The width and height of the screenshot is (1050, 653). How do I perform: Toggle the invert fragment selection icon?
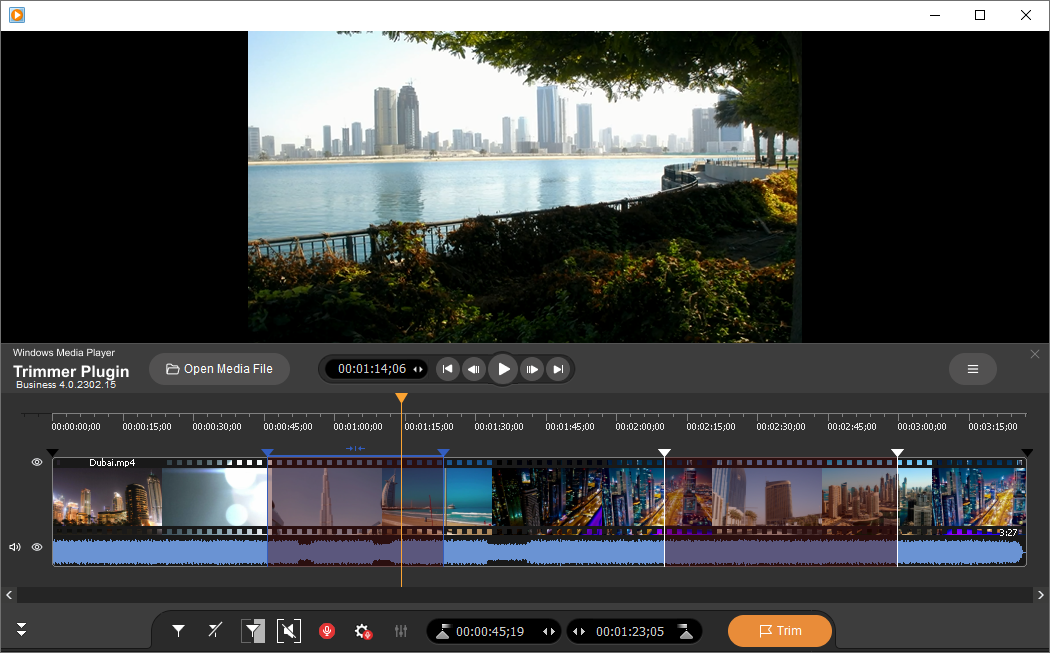pos(252,631)
